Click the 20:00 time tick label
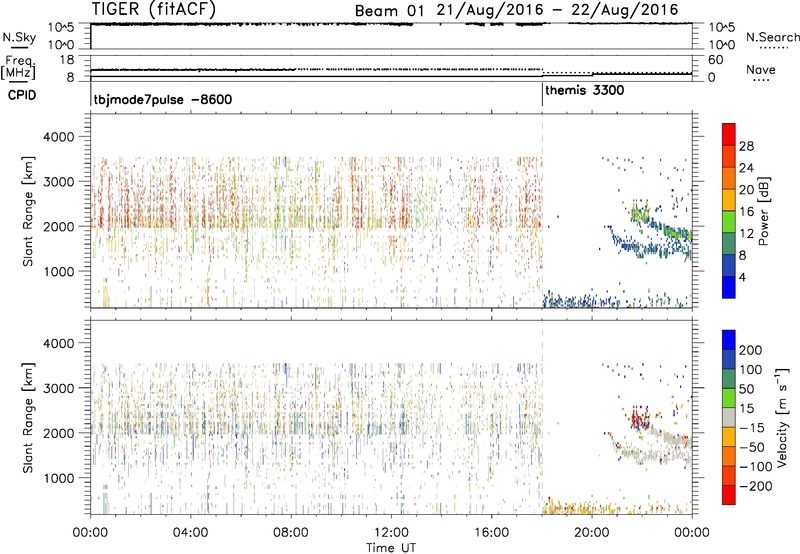 pyautogui.click(x=592, y=533)
